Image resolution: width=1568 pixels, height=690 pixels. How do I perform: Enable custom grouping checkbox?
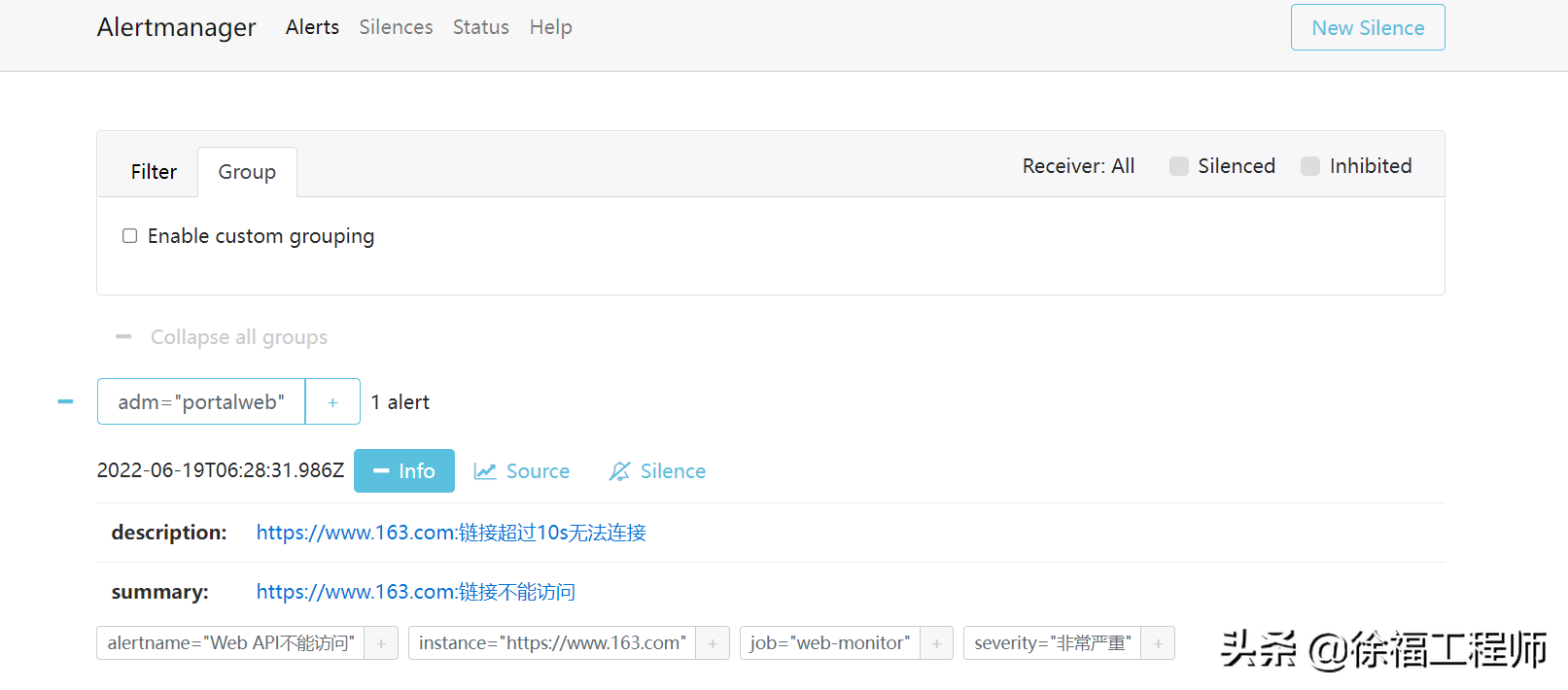point(129,236)
